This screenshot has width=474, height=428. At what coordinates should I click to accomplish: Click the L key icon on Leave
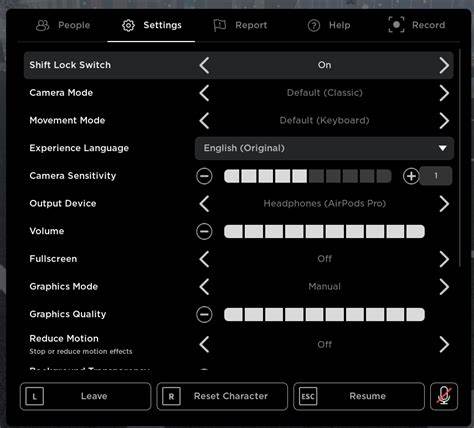pos(34,396)
